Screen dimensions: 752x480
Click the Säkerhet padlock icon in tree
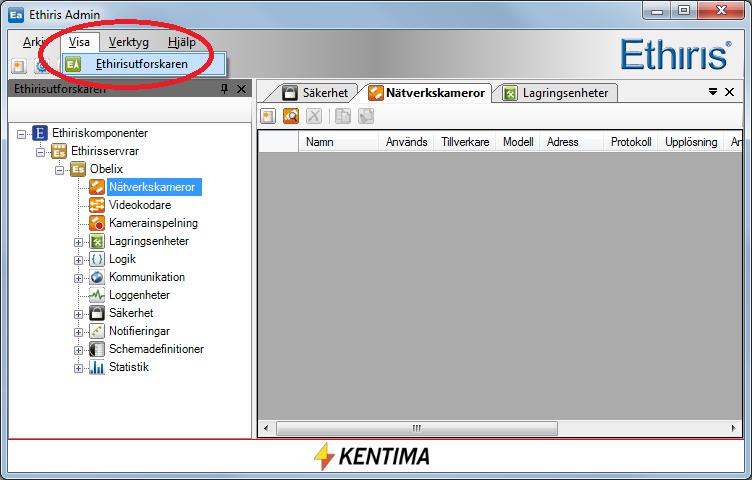(x=97, y=313)
